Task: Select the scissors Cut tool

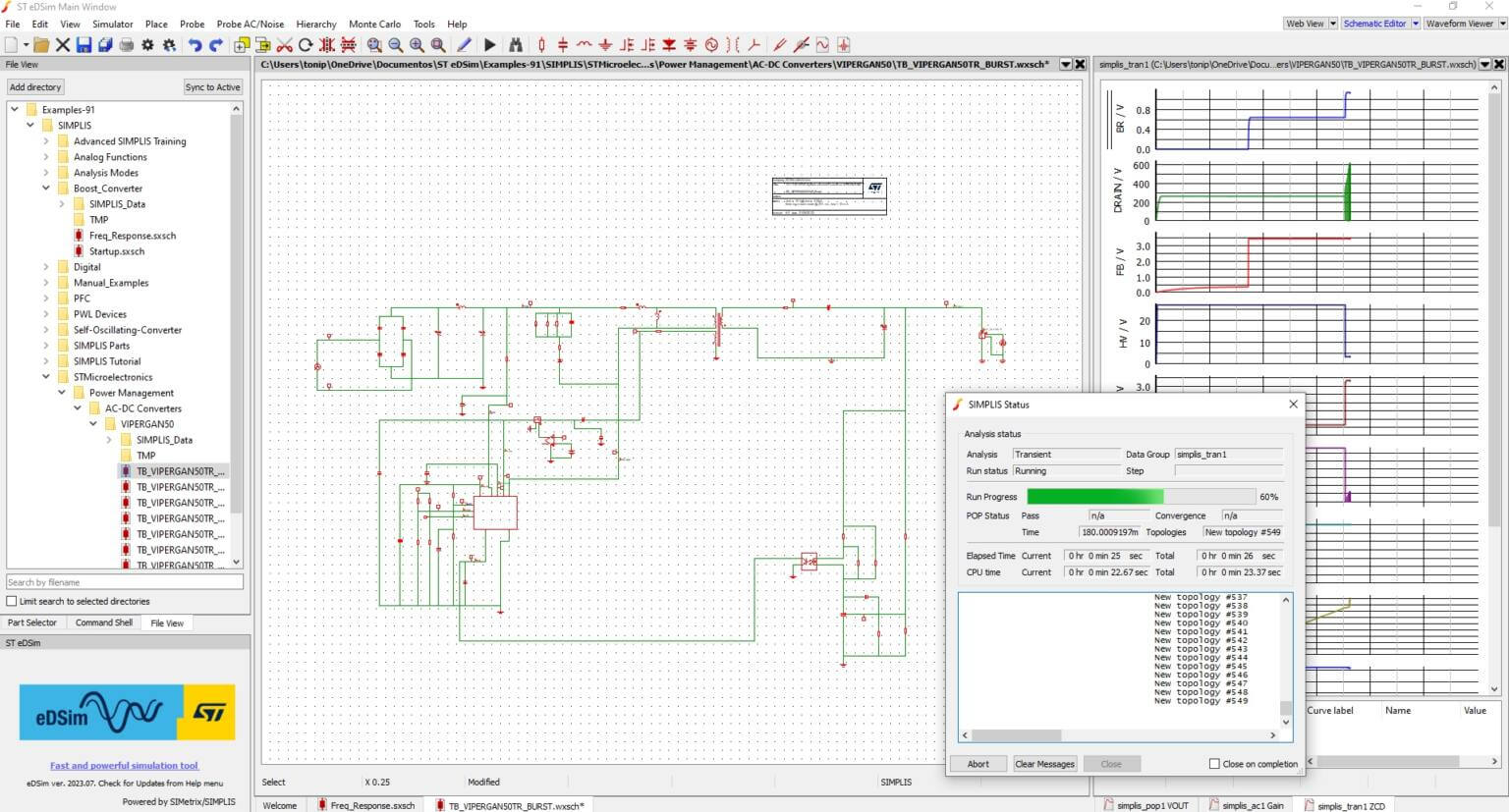Action: click(x=284, y=45)
